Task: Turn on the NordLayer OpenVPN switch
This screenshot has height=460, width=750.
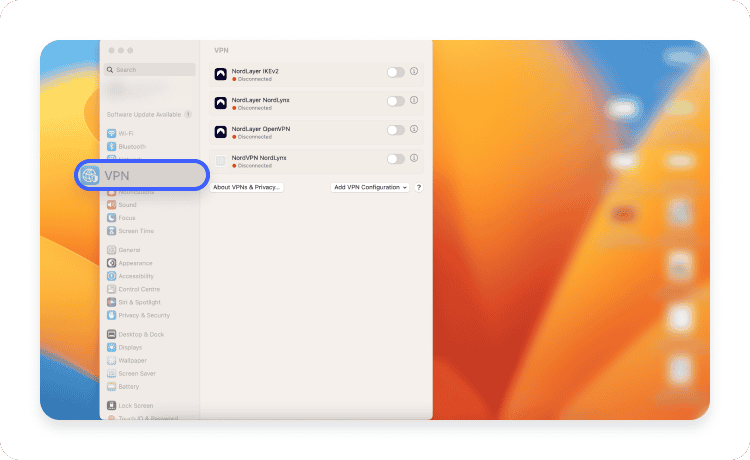Action: click(396, 130)
